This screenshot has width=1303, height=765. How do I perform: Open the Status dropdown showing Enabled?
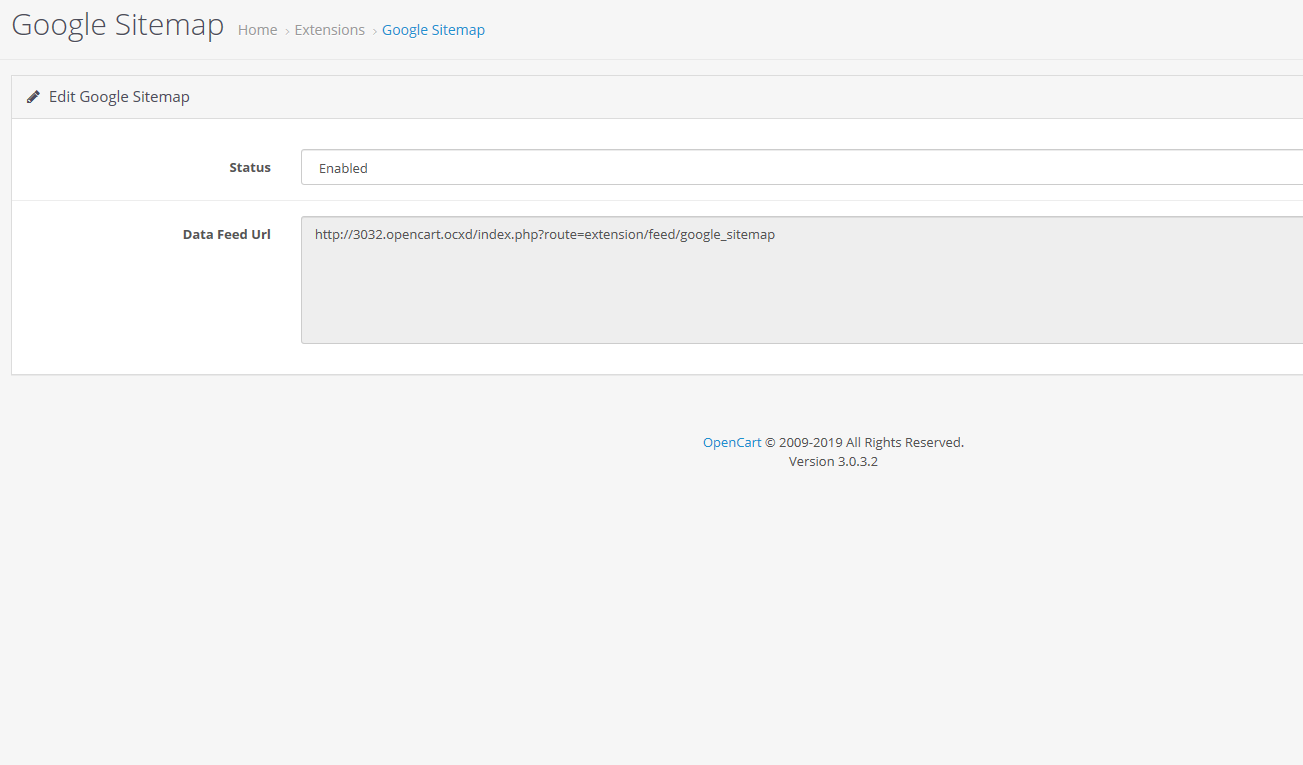pos(802,168)
